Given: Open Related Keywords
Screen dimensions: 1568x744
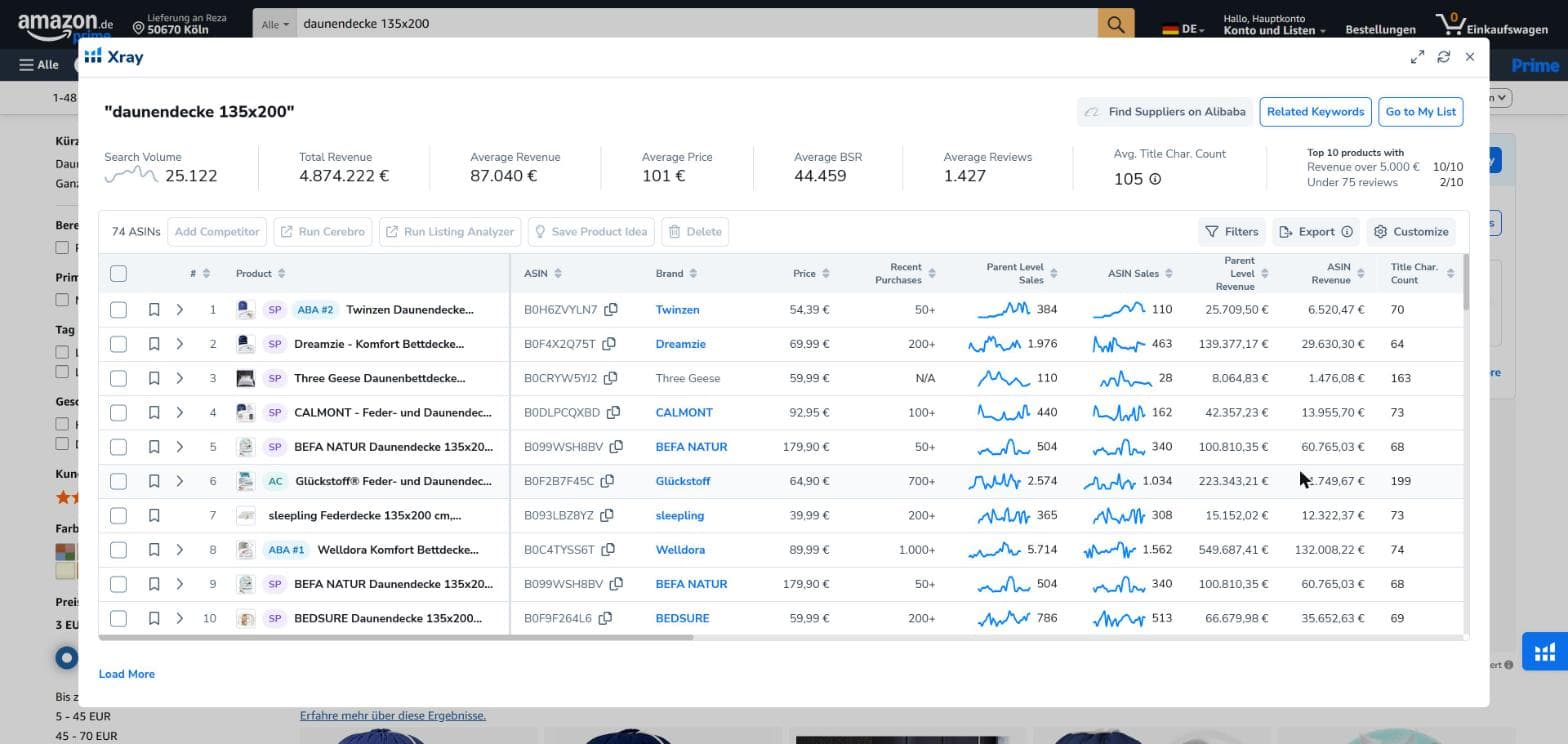Looking at the screenshot, I should pyautogui.click(x=1315, y=112).
